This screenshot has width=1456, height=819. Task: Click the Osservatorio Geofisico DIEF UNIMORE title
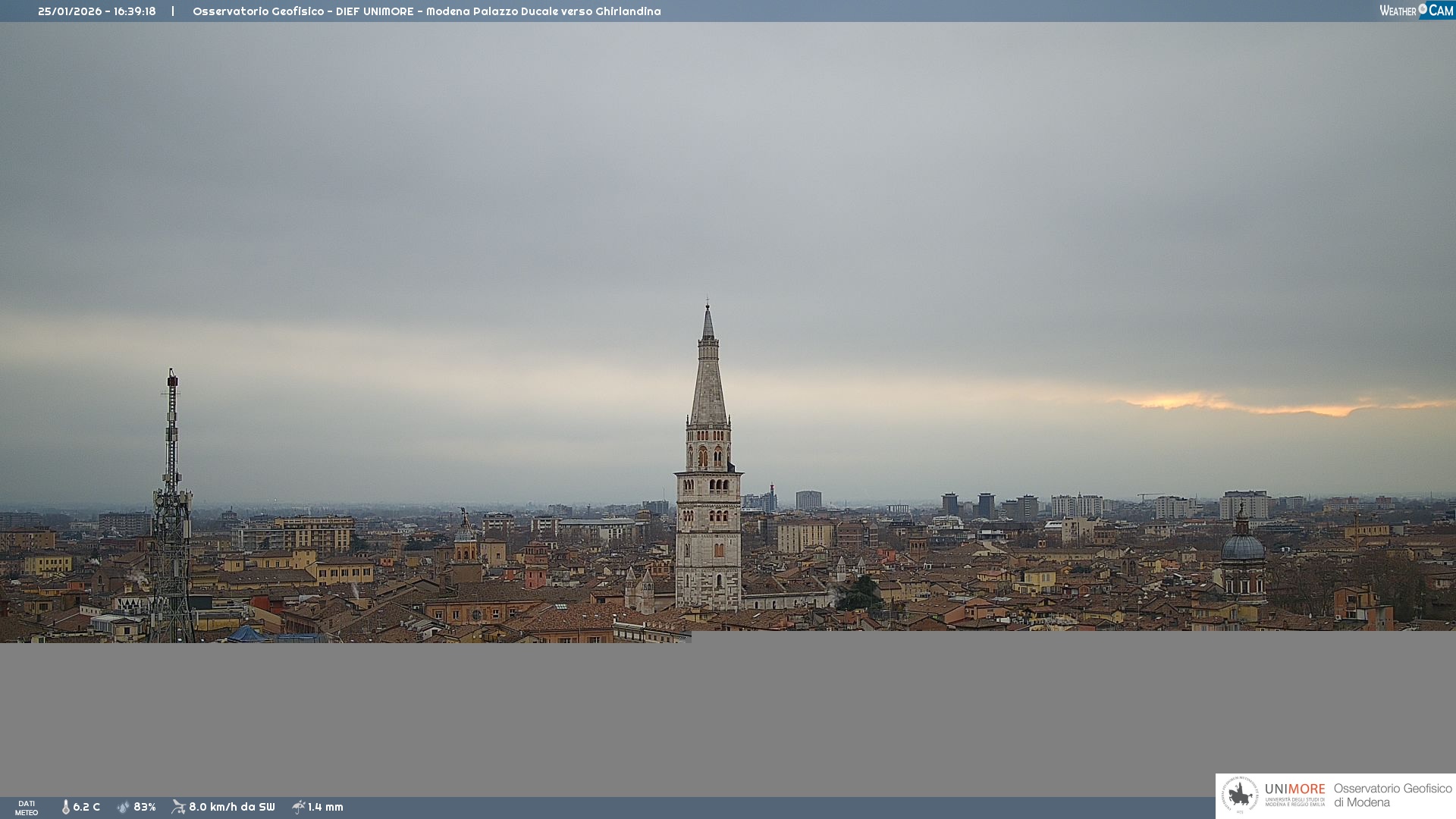click(x=426, y=11)
